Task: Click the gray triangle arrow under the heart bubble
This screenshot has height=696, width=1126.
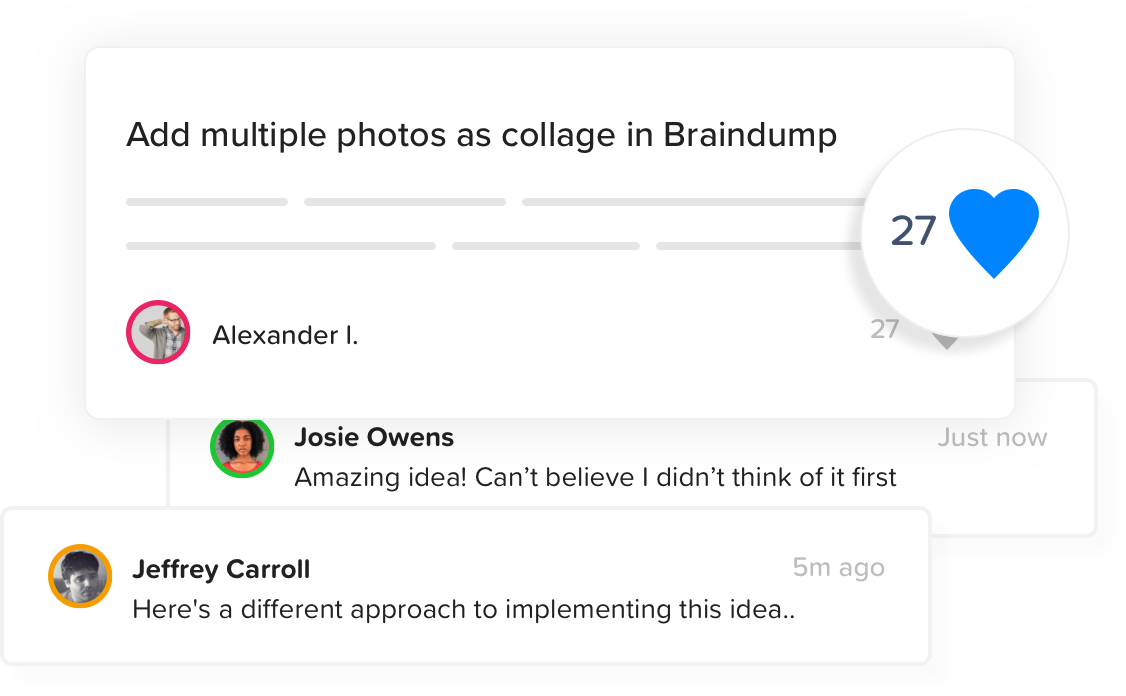Action: [x=946, y=342]
